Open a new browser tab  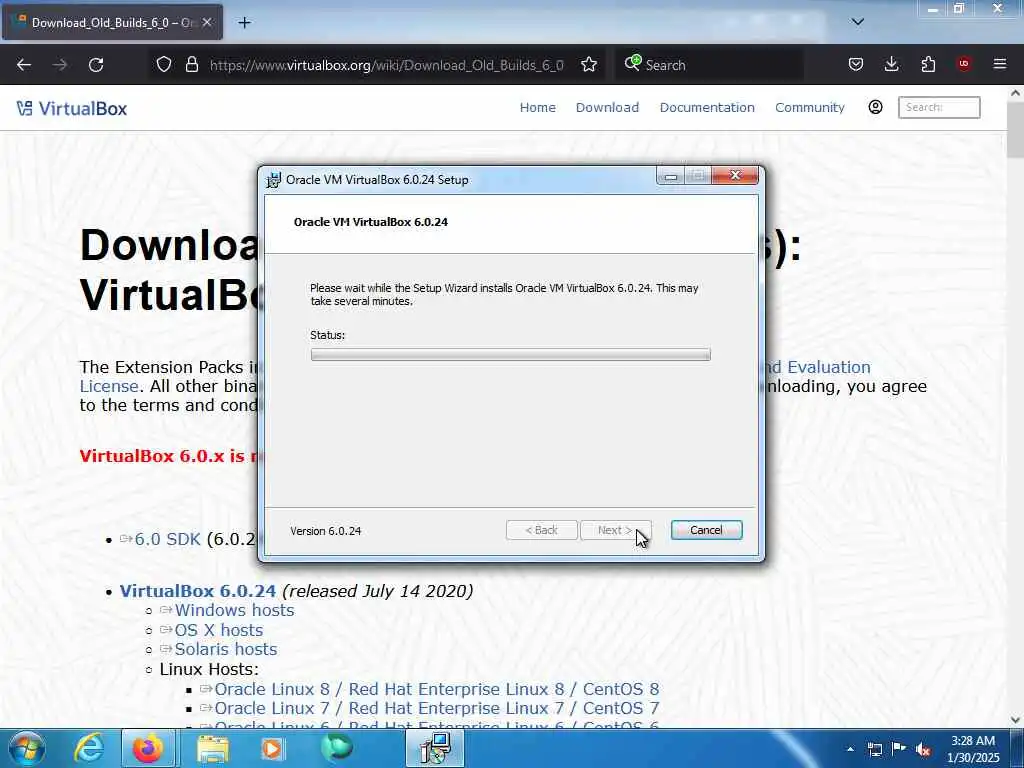pyautogui.click(x=244, y=23)
